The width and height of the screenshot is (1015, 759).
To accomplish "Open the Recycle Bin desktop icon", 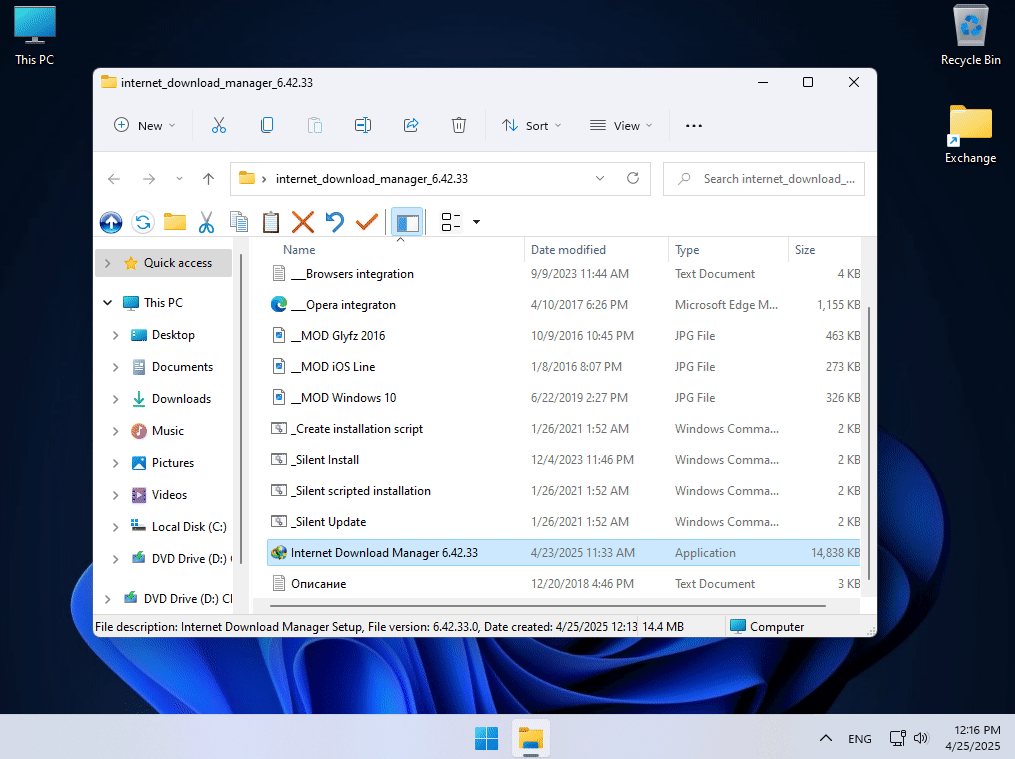I will 970,36.
